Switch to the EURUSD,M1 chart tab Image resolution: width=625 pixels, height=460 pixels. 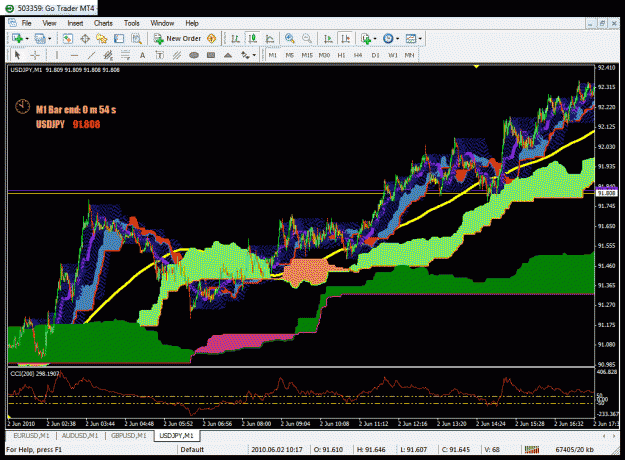(31, 435)
